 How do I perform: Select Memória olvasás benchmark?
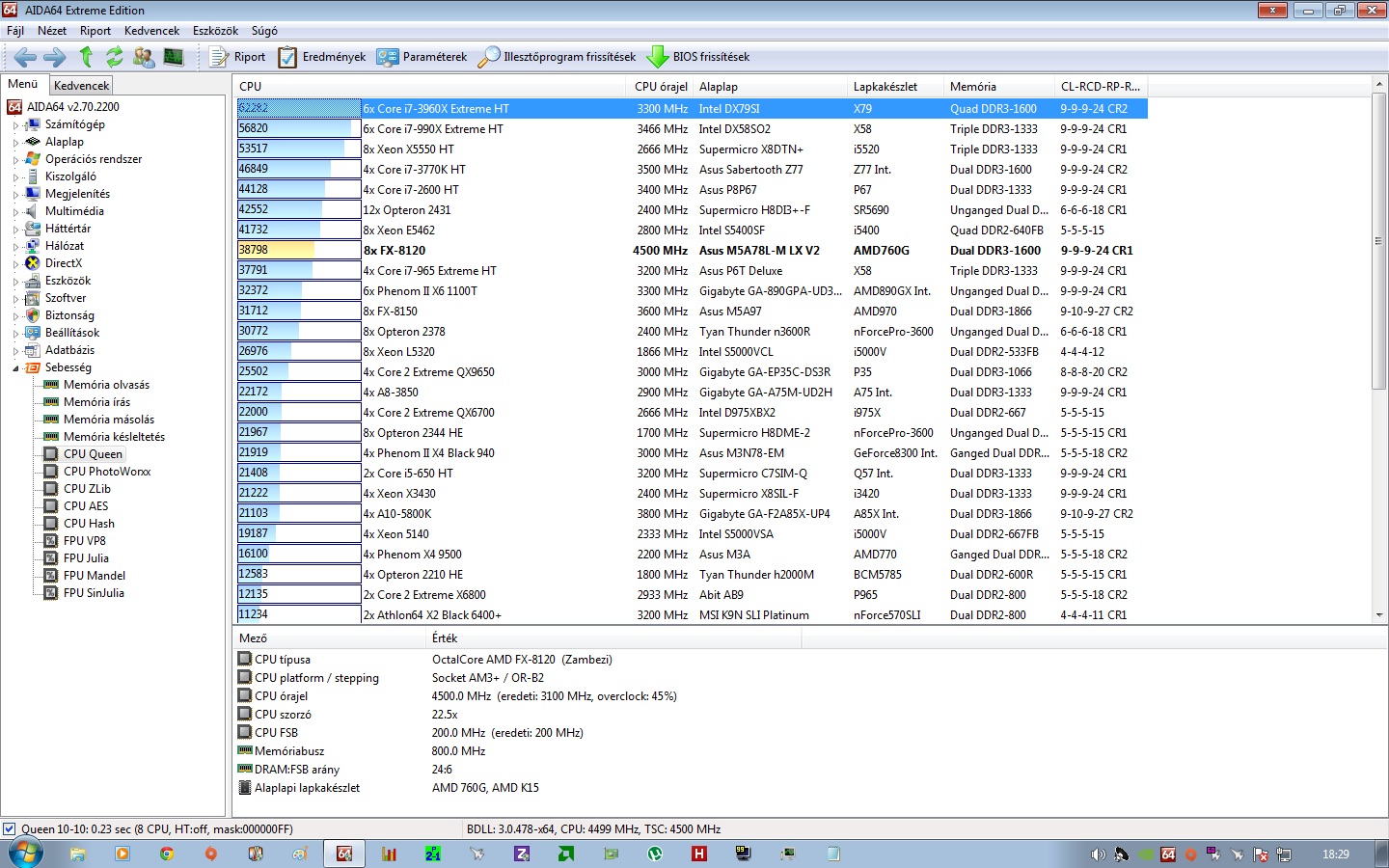pyautogui.click(x=106, y=385)
